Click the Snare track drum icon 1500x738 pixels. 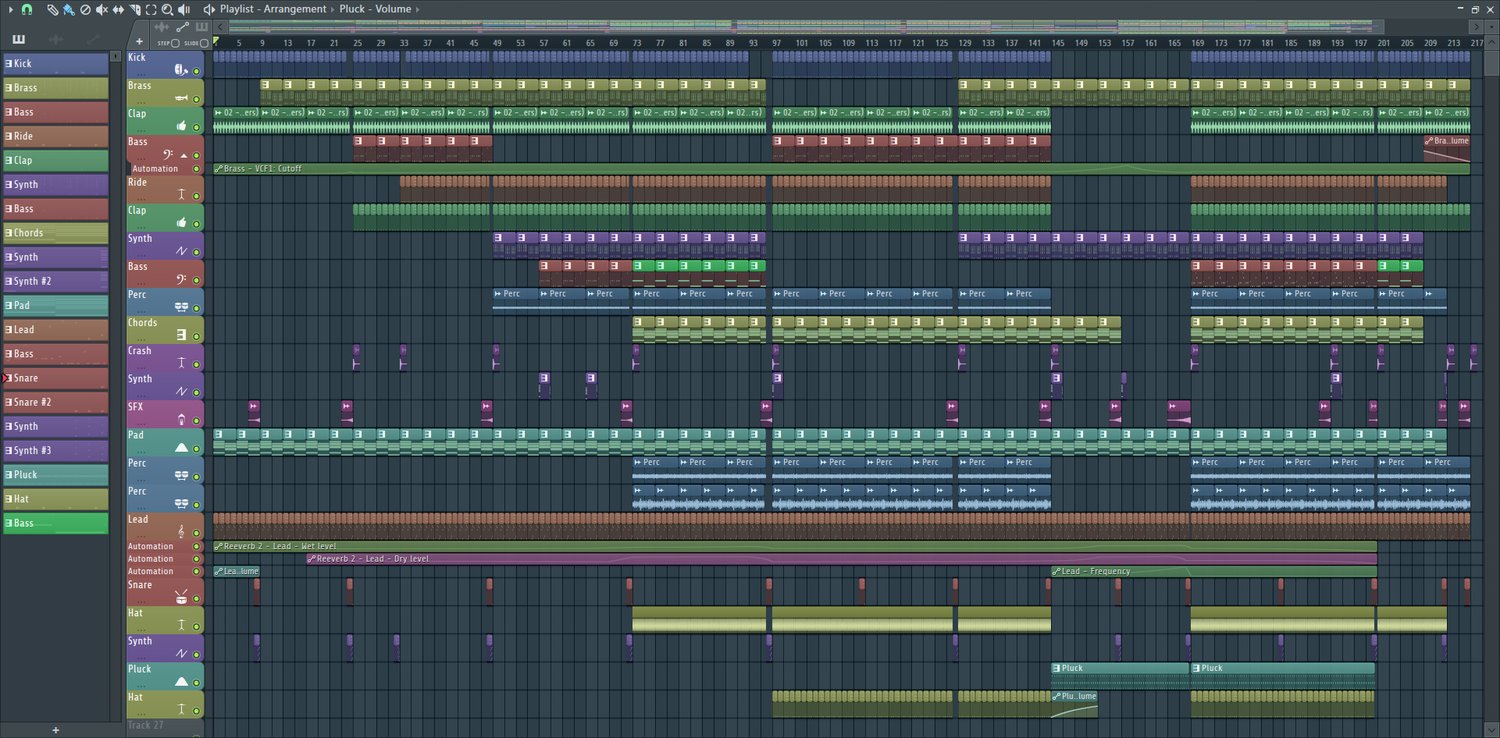click(x=181, y=597)
